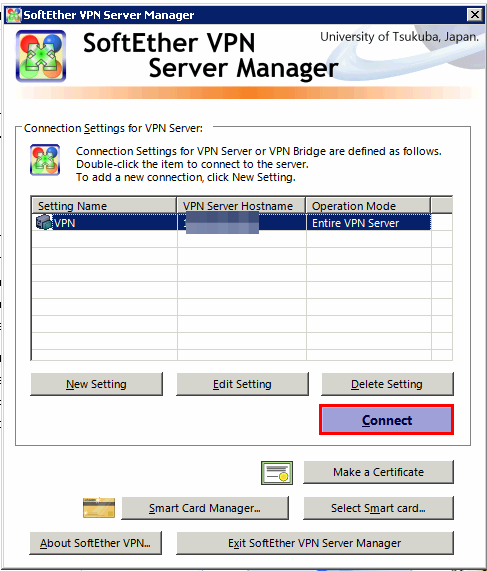Select the VPN connection setting row

[x=231, y=223]
